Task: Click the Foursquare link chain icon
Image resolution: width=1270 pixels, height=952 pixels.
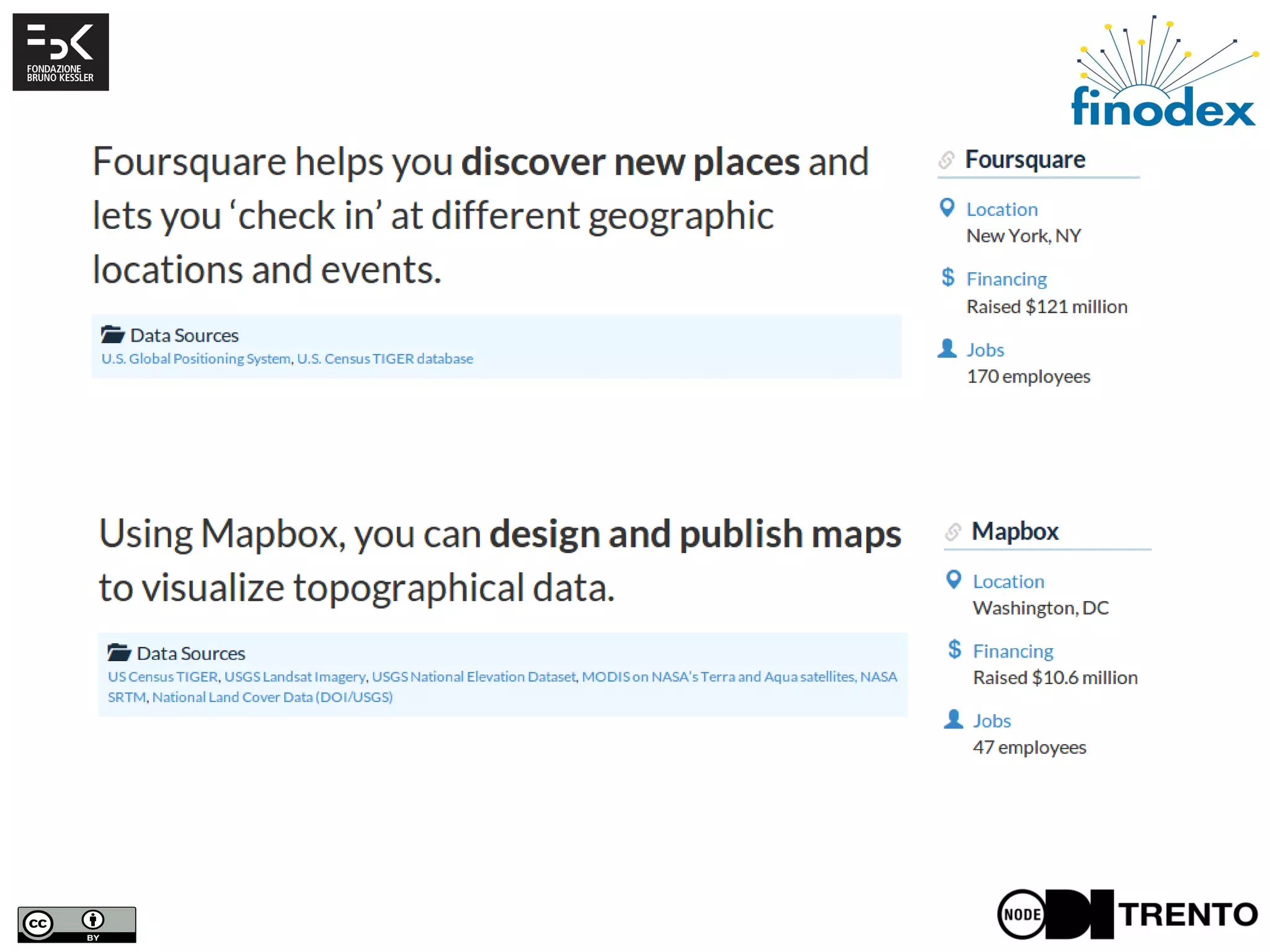Action: point(946,160)
